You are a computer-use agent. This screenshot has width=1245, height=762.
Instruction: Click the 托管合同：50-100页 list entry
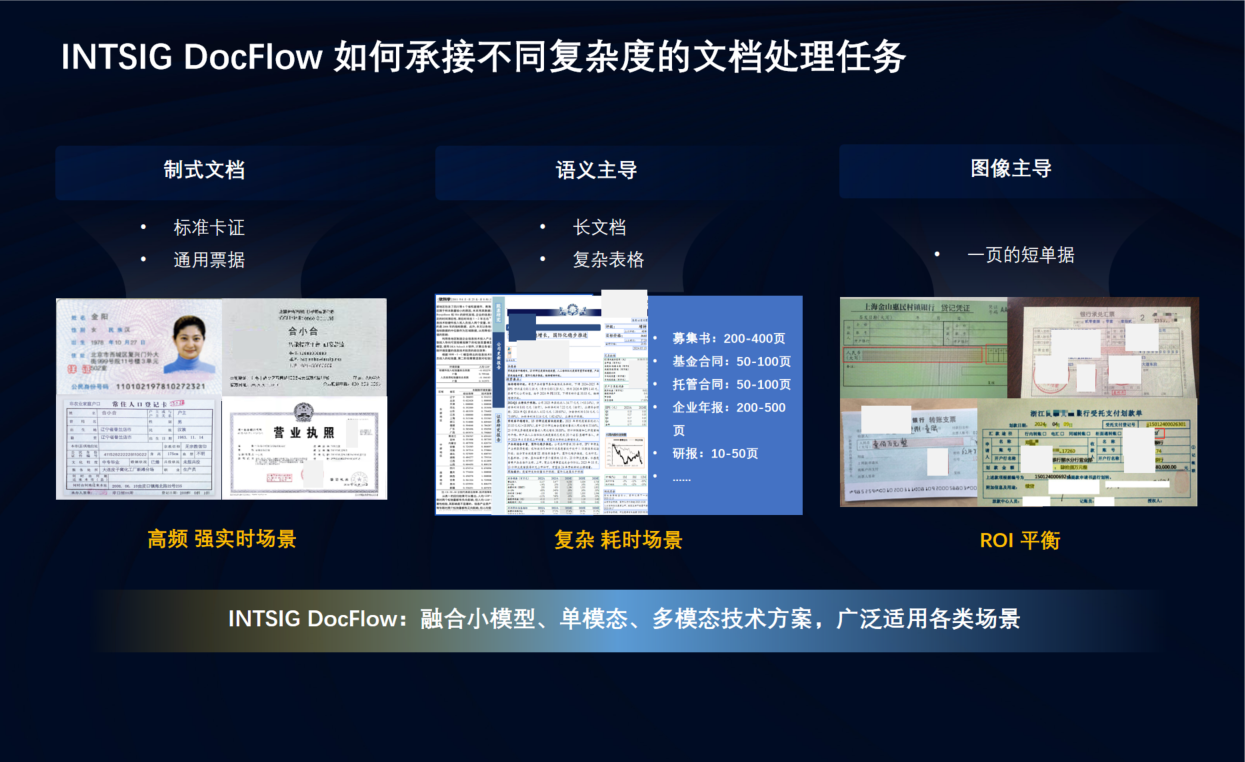point(731,384)
